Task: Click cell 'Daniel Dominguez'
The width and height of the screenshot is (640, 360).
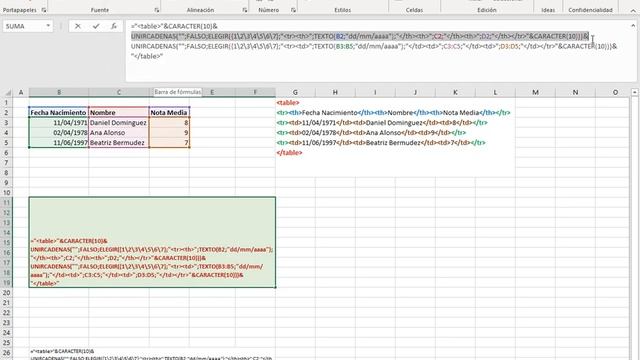Action: click(119, 122)
